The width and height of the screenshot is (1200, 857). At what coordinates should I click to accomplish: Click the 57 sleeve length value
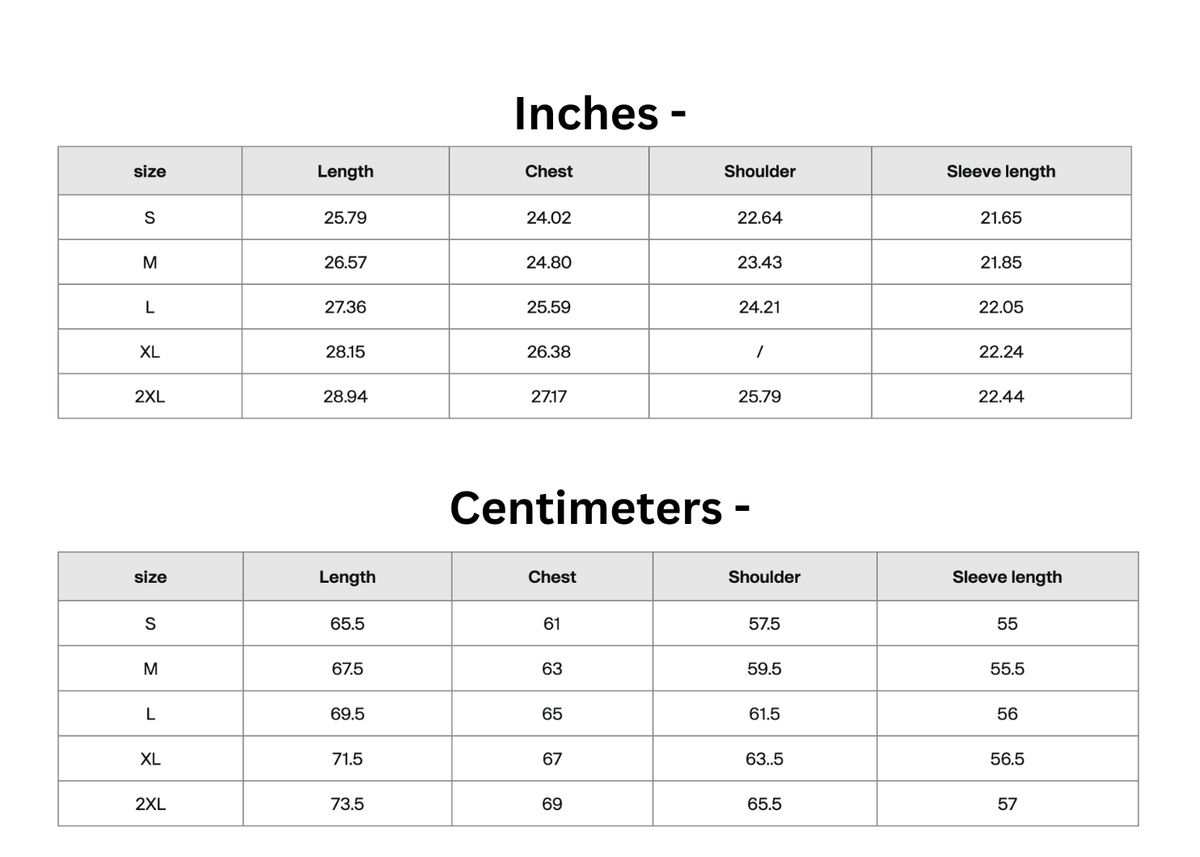click(1007, 804)
